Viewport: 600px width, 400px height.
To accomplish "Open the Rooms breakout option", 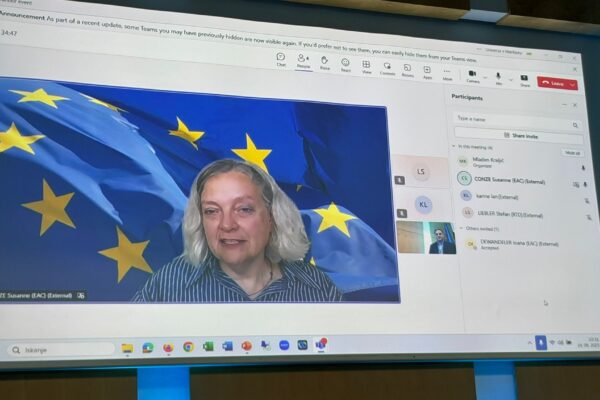I will (408, 71).
